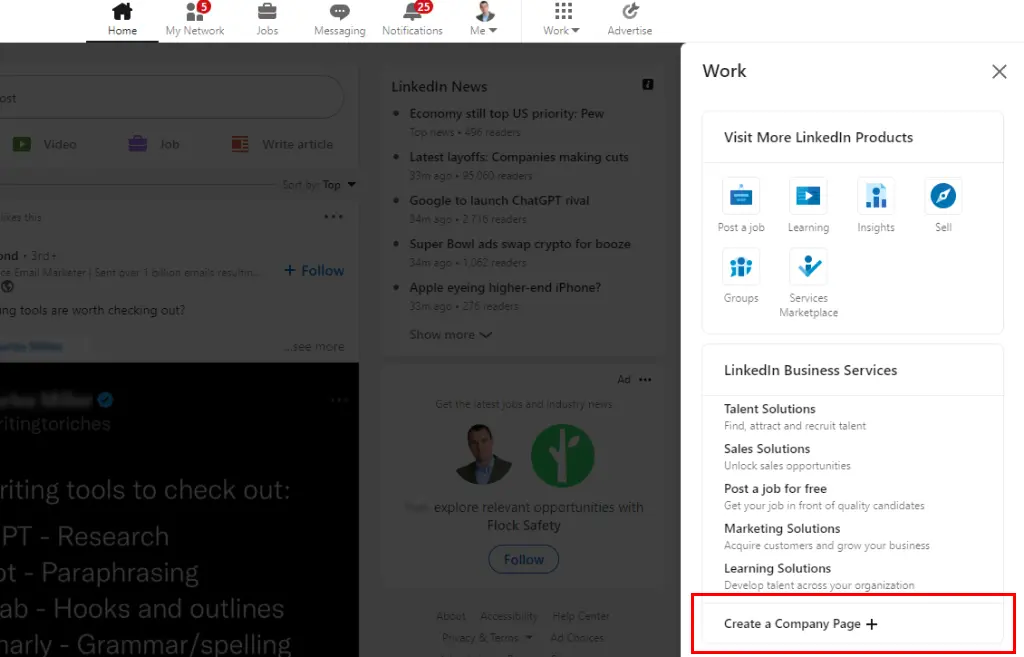Viewport: 1024px width, 657px height.
Task: Click the LinkedIn News info icon
Action: 647,85
